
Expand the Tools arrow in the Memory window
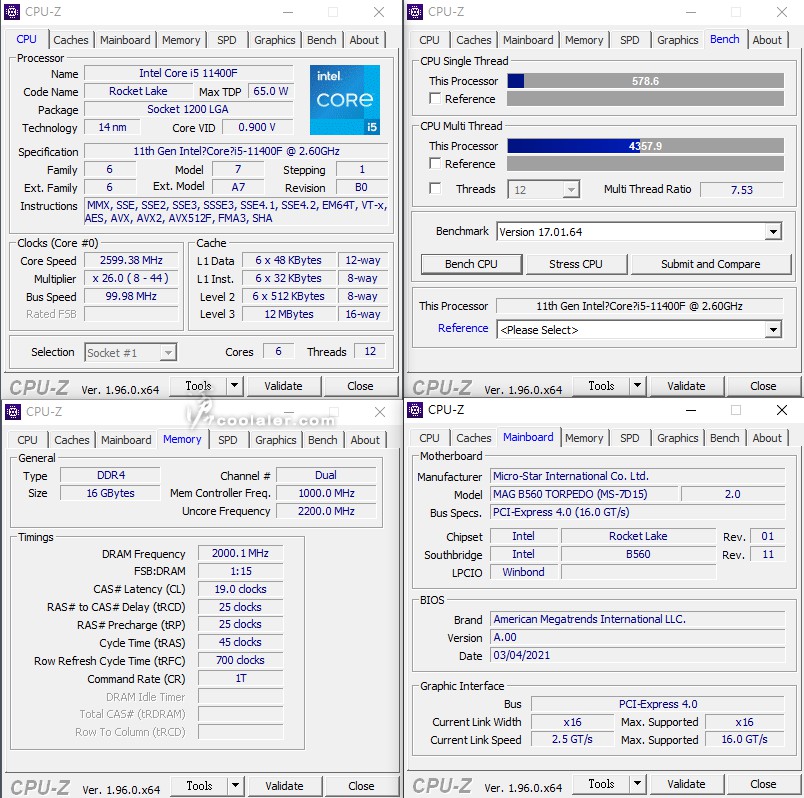pyautogui.click(x=235, y=786)
